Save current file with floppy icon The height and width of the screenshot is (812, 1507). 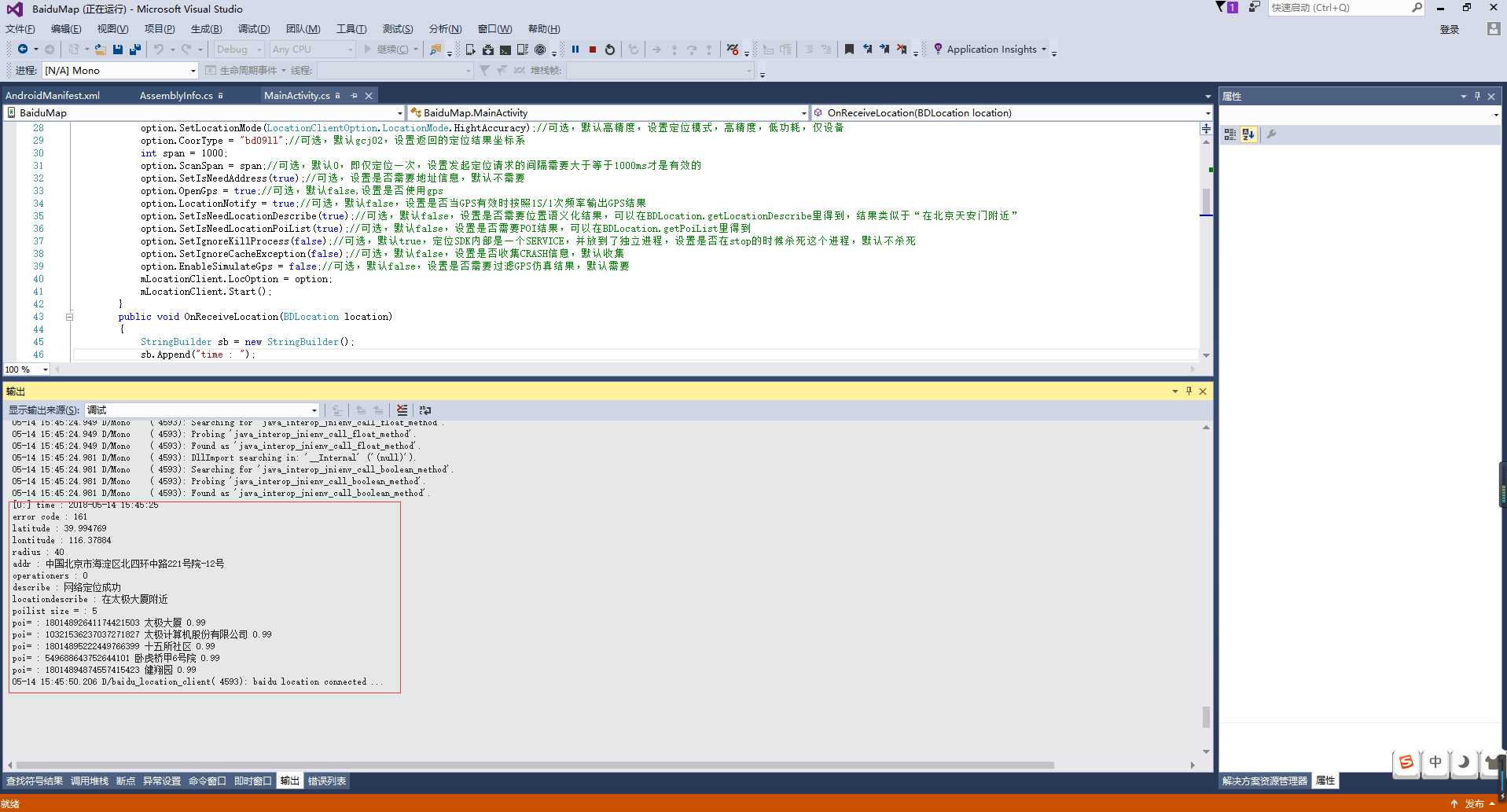click(x=117, y=50)
